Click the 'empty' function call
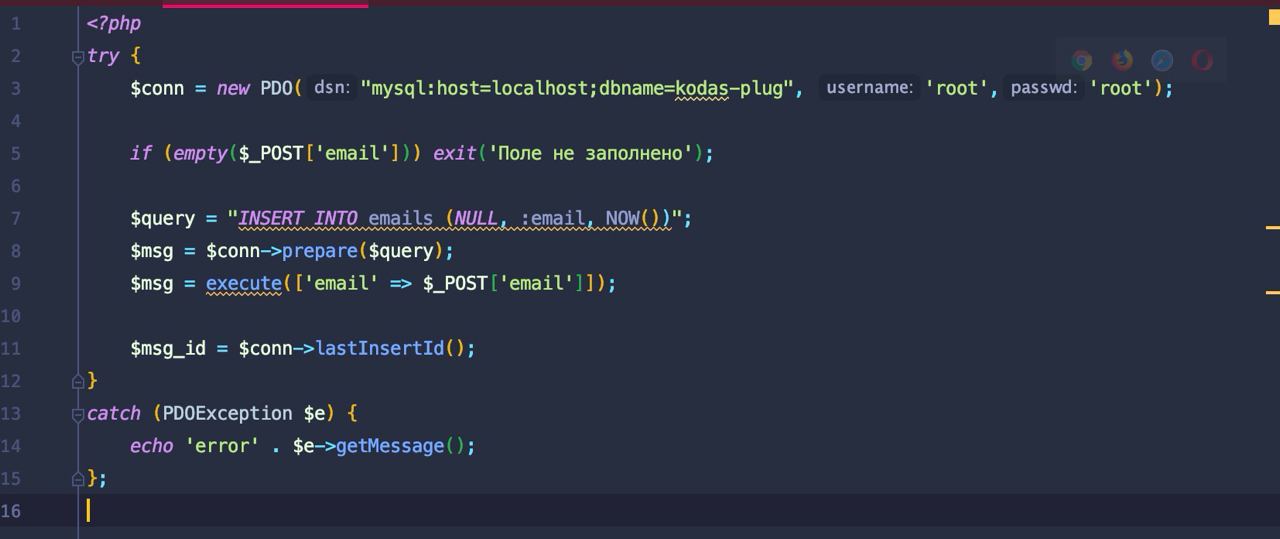 (x=200, y=153)
